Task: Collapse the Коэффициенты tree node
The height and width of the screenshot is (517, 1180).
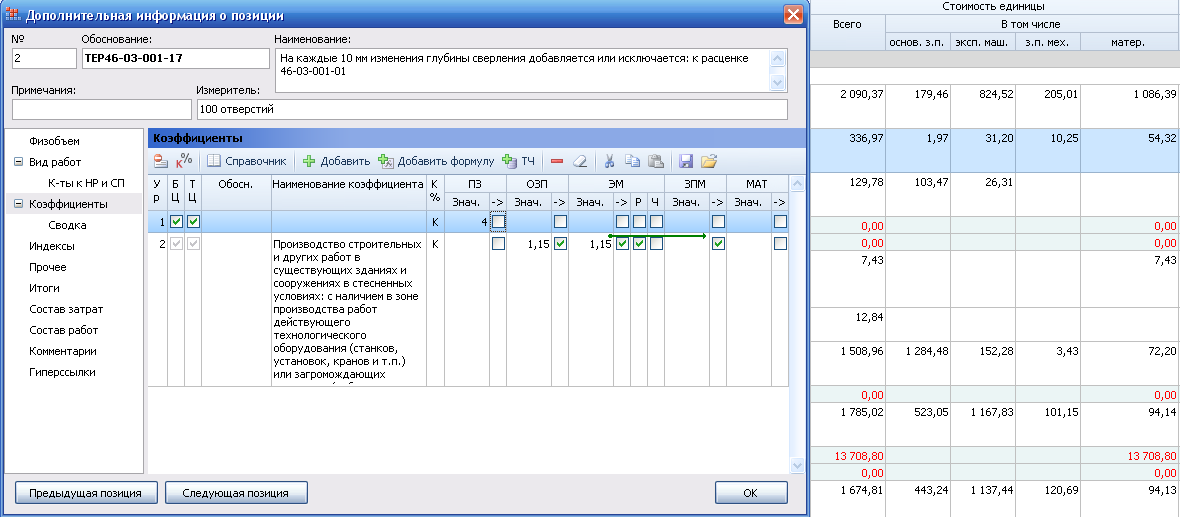Action: 18,204
